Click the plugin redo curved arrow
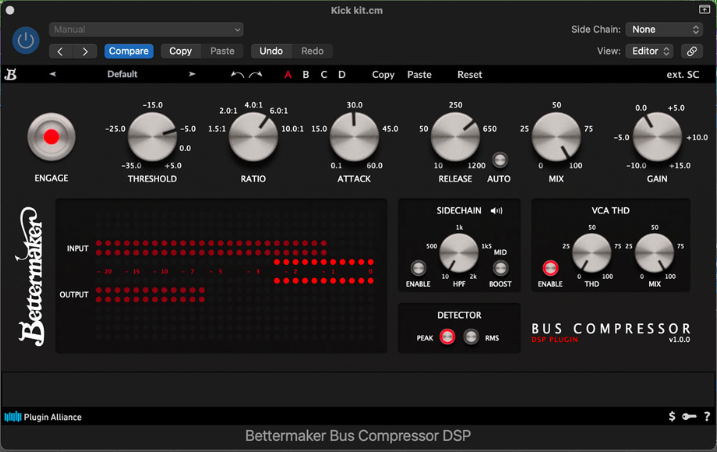 click(256, 75)
